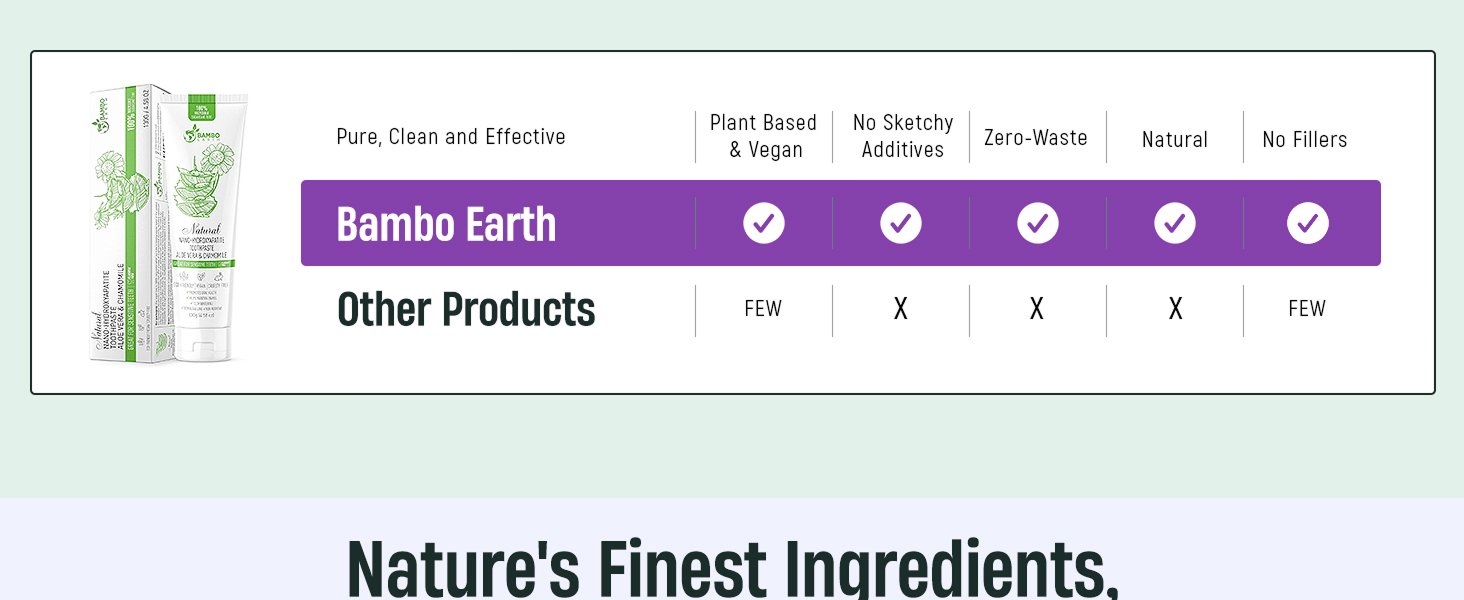
Task: Click the Nature's Finest Ingredients heading
Action: pyautogui.click(x=733, y=566)
